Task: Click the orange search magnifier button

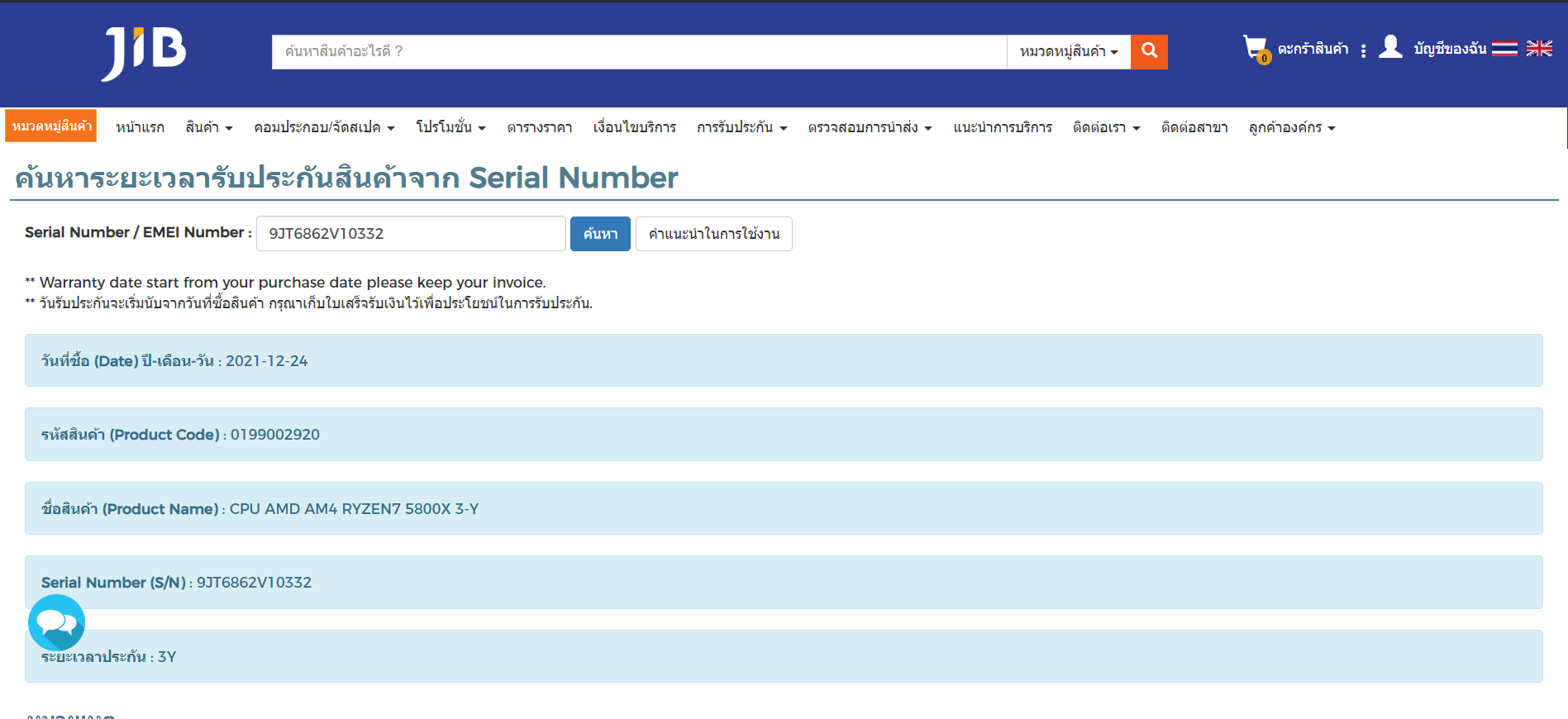Action: [1149, 51]
